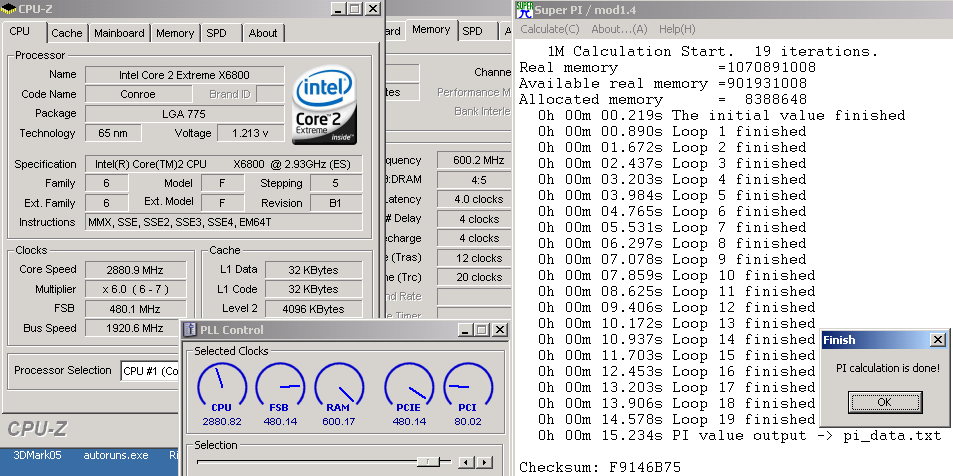Viewport: 953px width, 476px height.
Task: Click the CPU-Z title bar chip icon
Action: pos(9,9)
